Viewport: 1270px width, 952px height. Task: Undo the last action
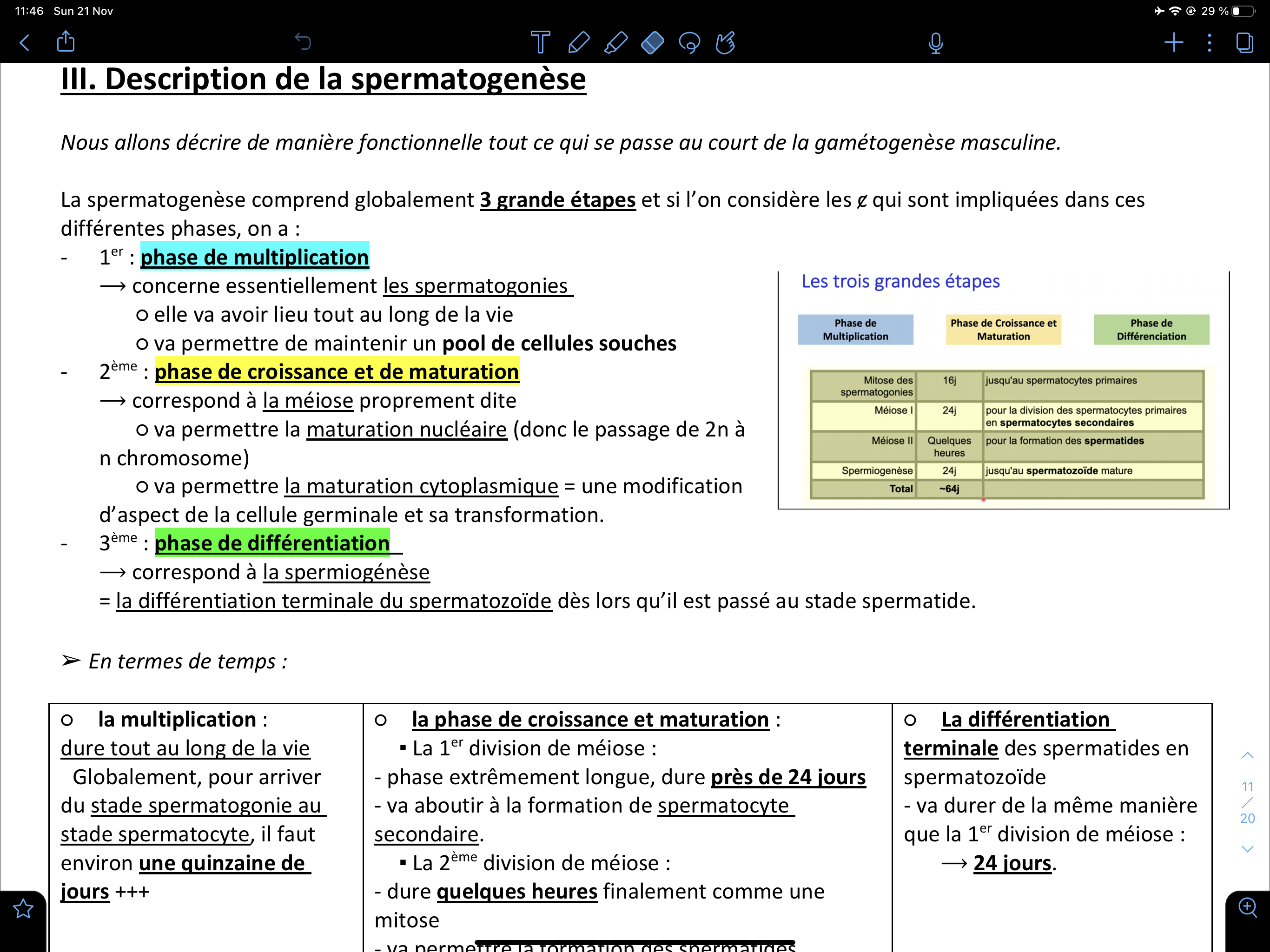(x=303, y=42)
